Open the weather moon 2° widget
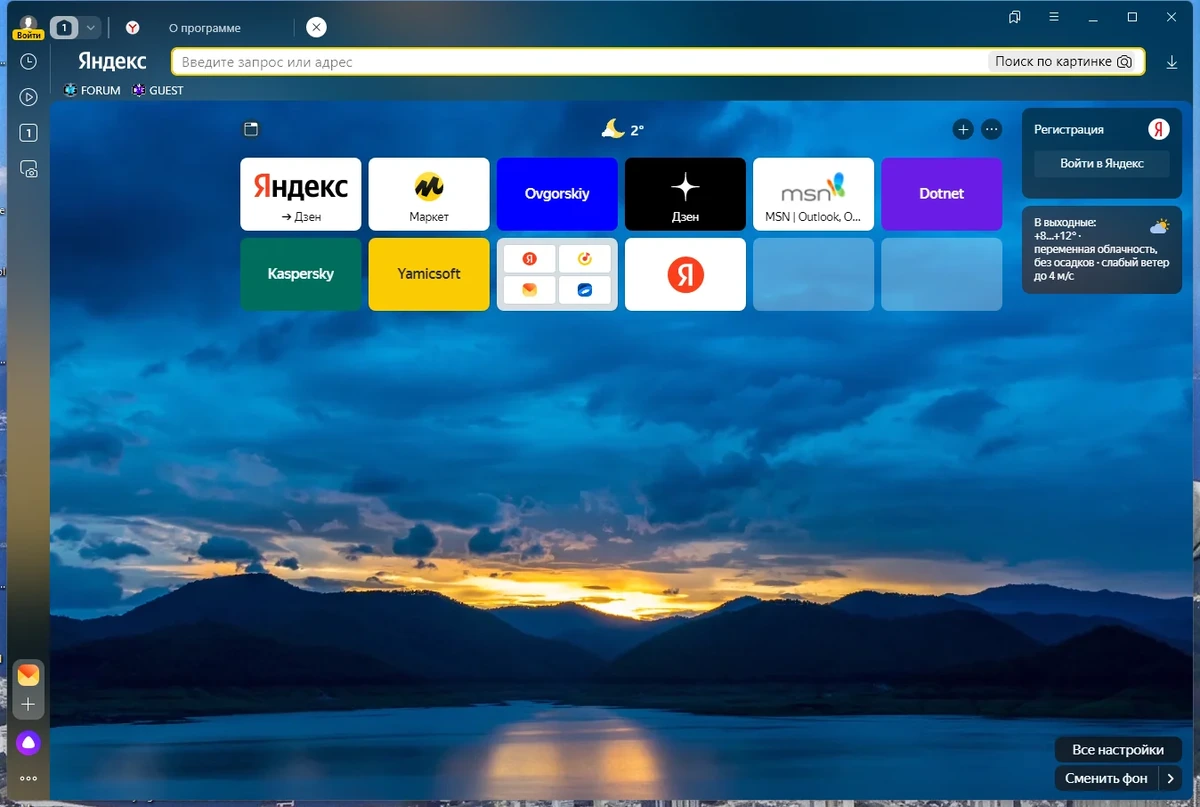Viewport: 1200px width, 807px height. point(622,129)
